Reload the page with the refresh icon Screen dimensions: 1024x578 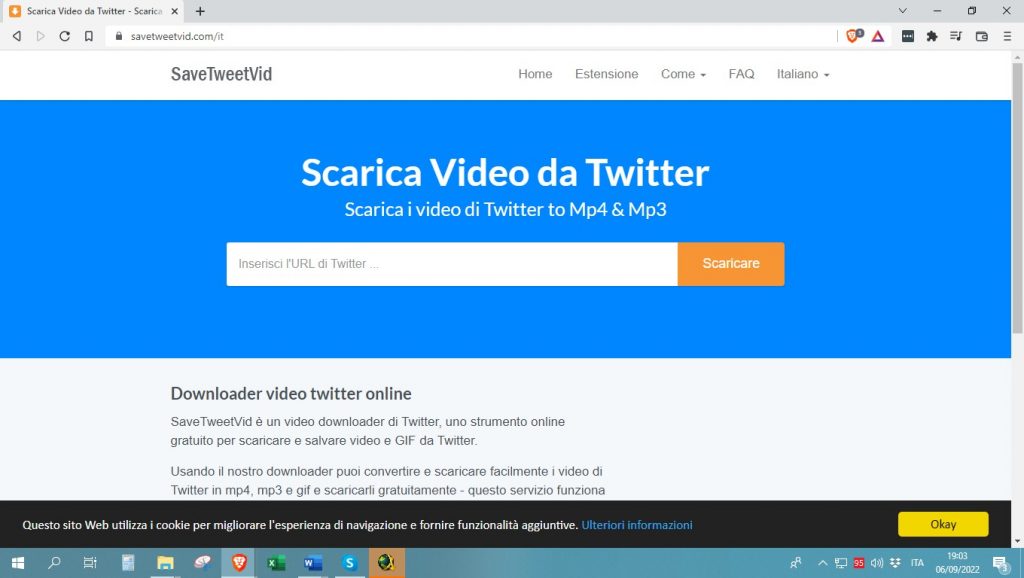click(64, 35)
